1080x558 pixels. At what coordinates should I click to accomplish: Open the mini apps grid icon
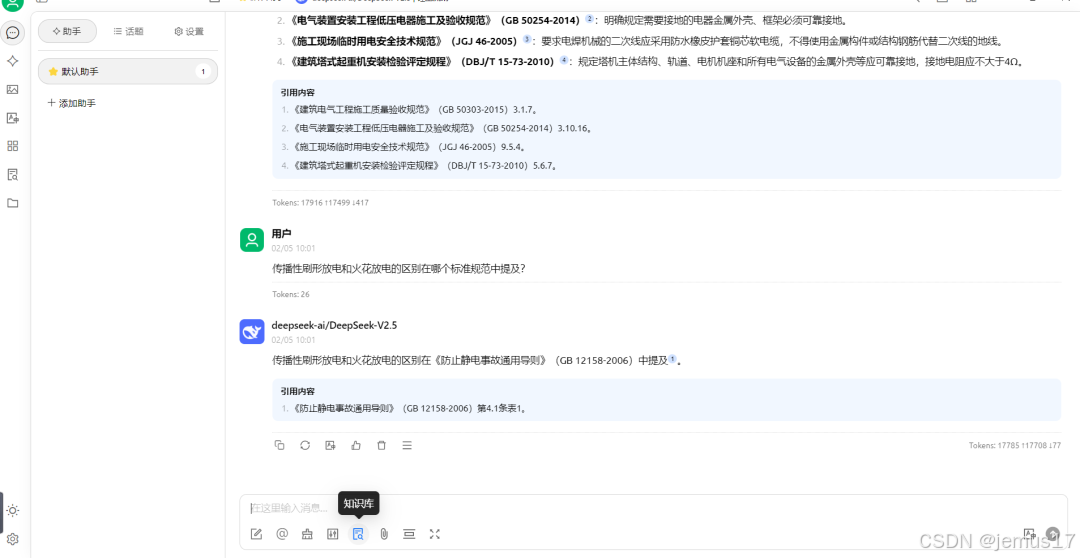tap(12, 146)
